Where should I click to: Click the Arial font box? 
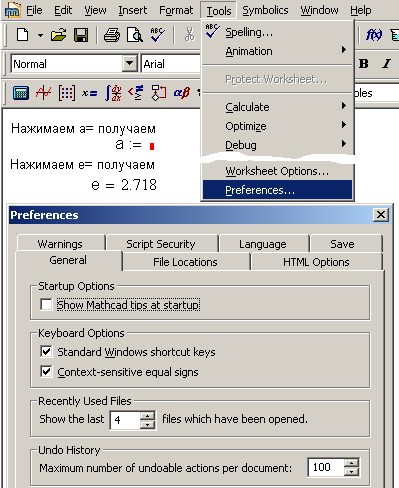point(171,63)
